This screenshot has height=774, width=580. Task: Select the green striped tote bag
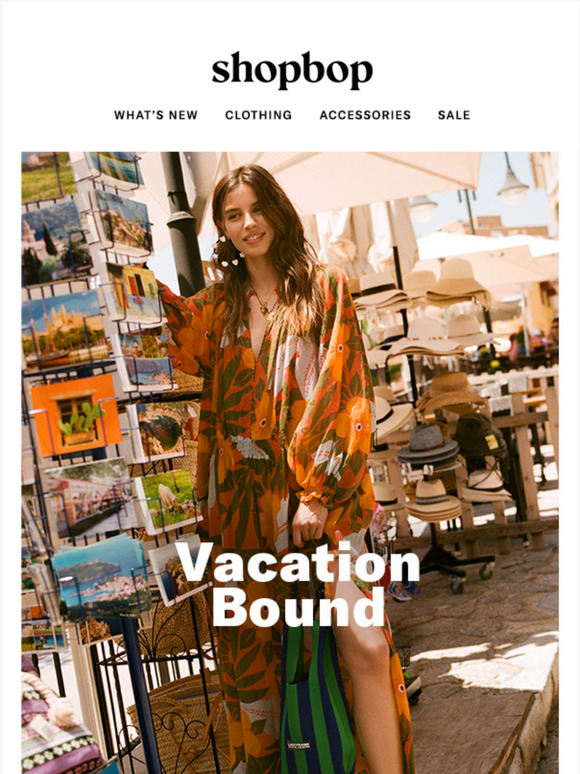coord(316,696)
